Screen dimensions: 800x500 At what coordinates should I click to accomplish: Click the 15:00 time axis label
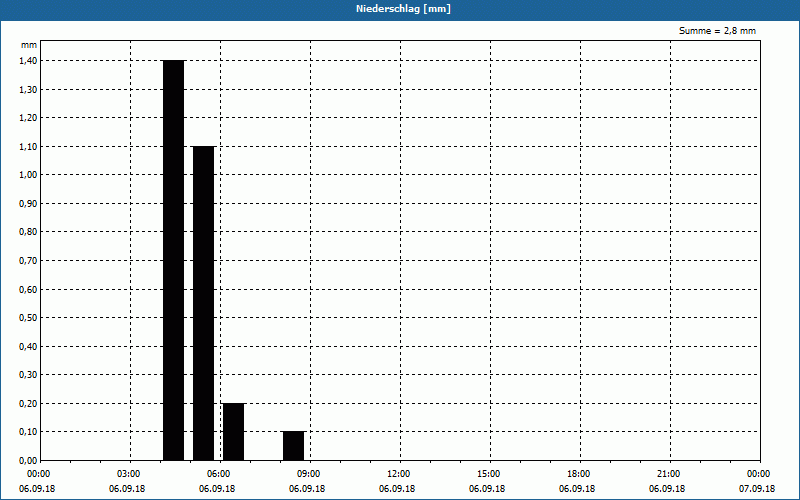point(489,474)
